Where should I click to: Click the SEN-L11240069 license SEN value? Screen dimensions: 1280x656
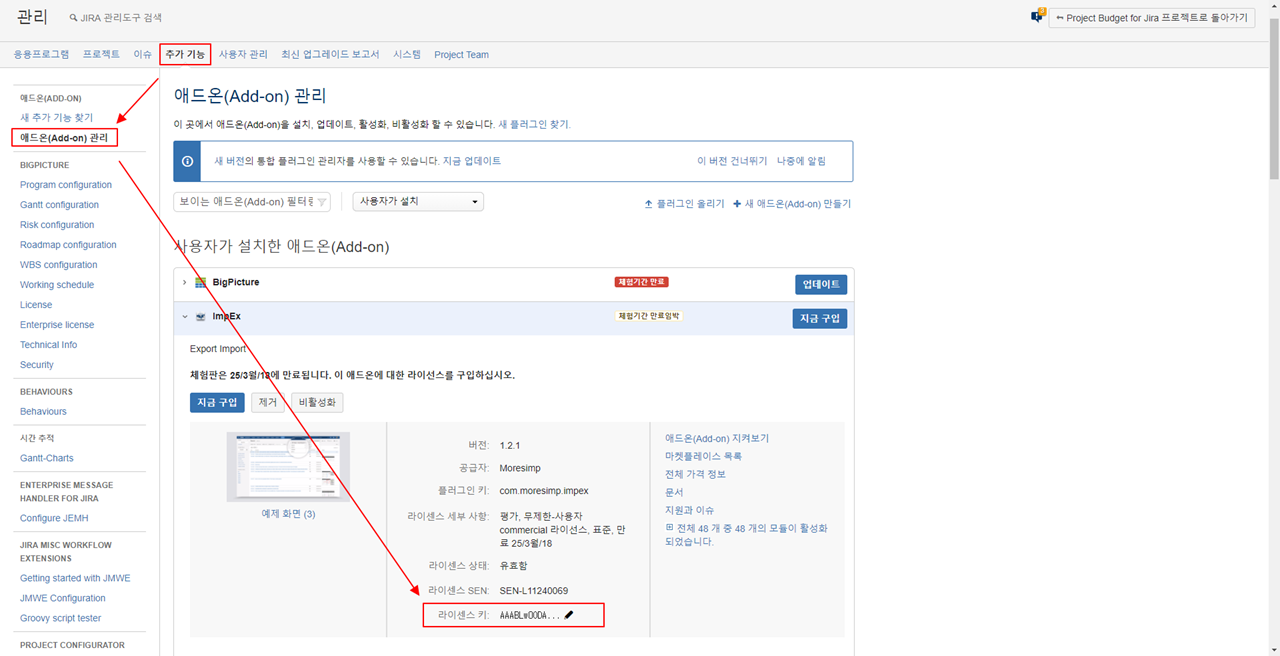click(534, 591)
